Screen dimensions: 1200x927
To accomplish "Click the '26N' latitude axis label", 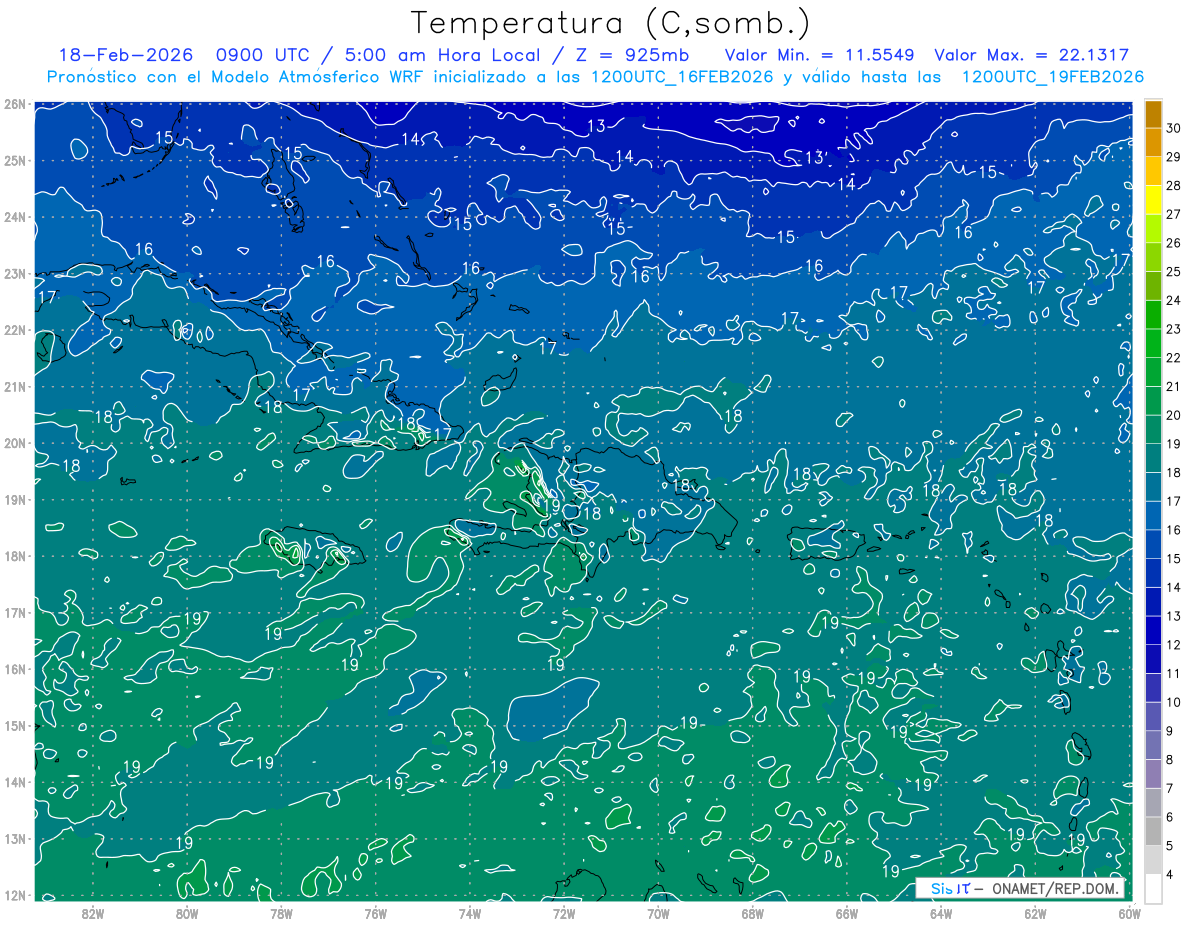I will tap(14, 104).
